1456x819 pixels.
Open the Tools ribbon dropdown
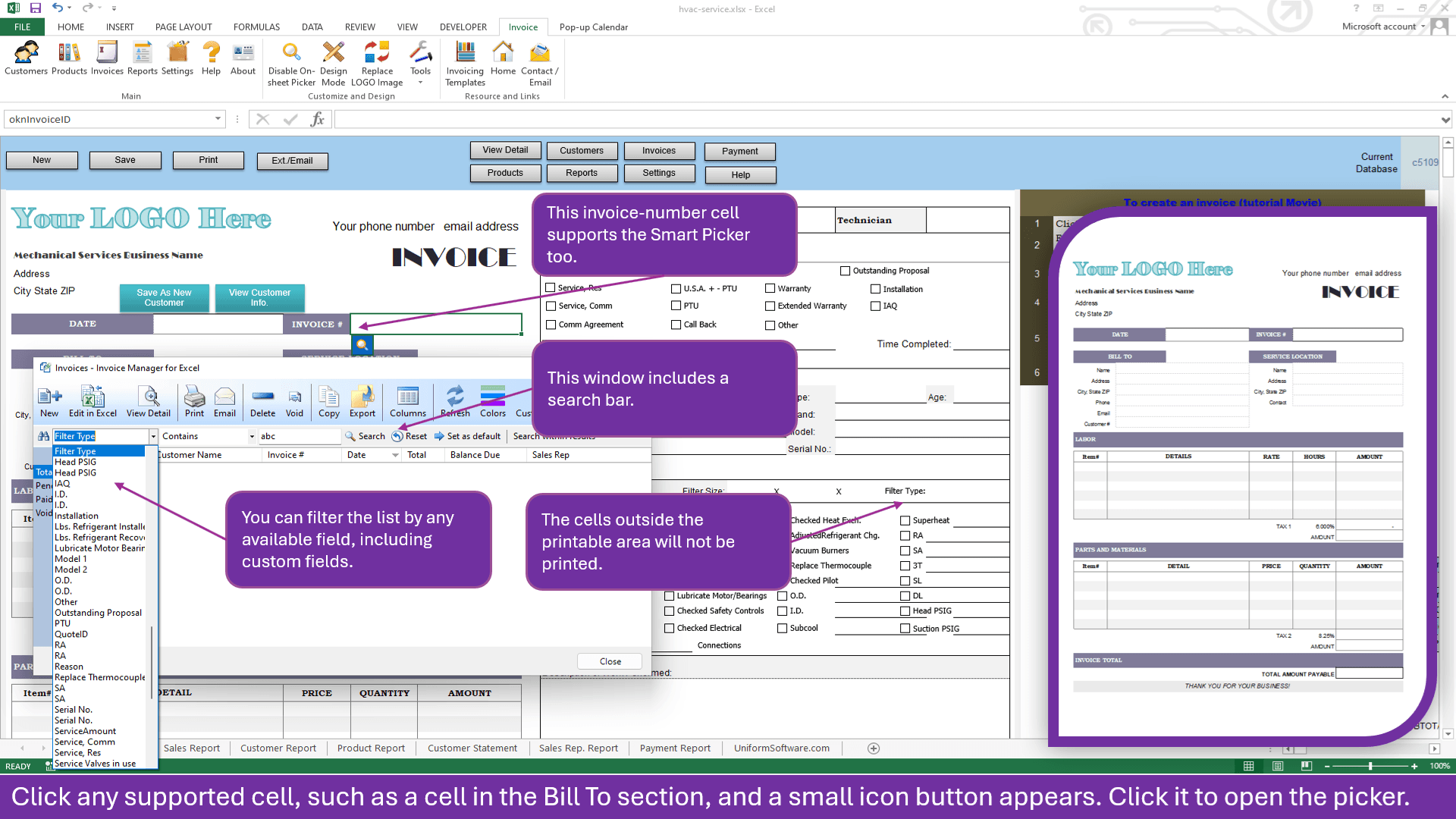tap(420, 64)
